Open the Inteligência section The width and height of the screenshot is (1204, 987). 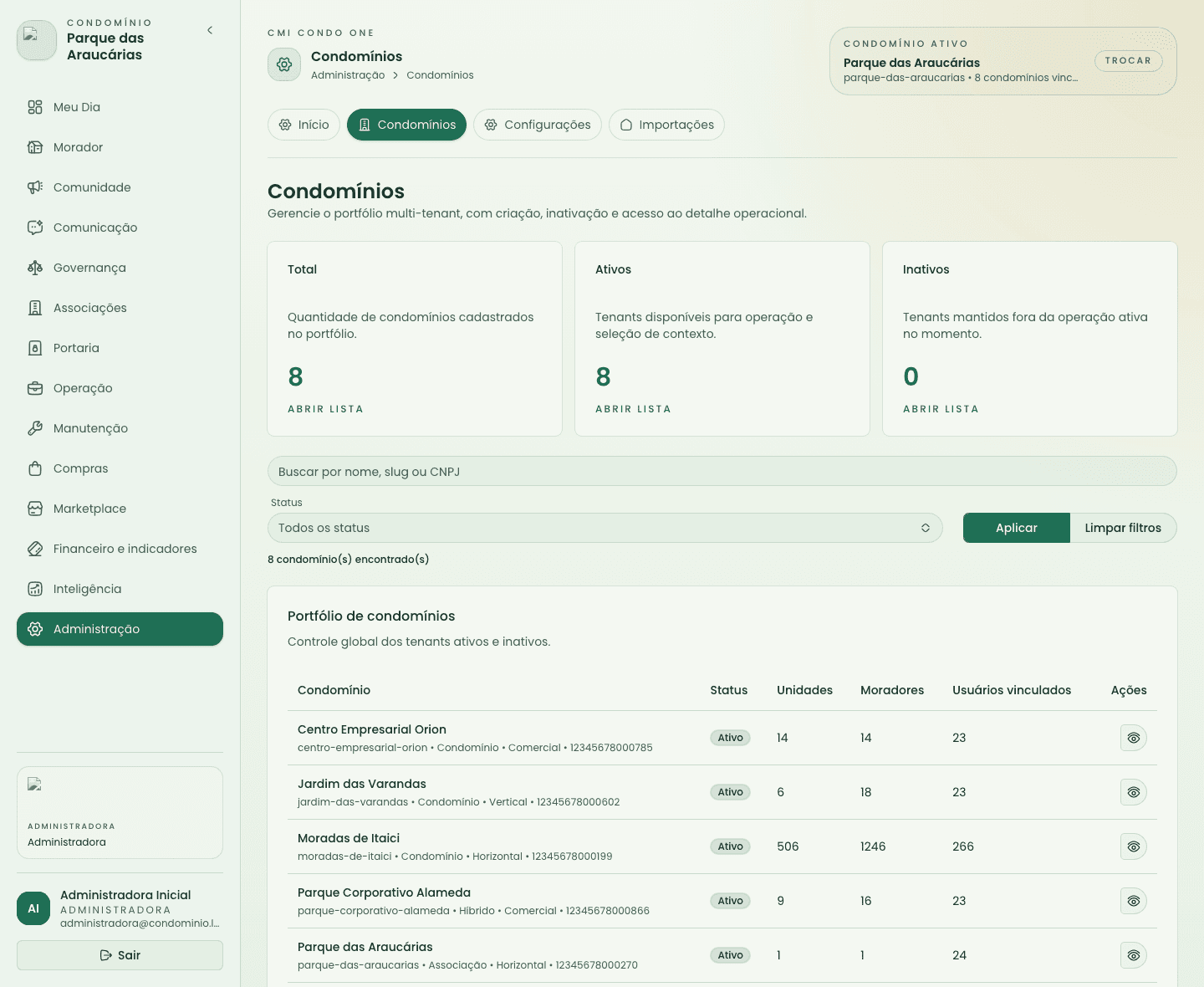coord(120,589)
